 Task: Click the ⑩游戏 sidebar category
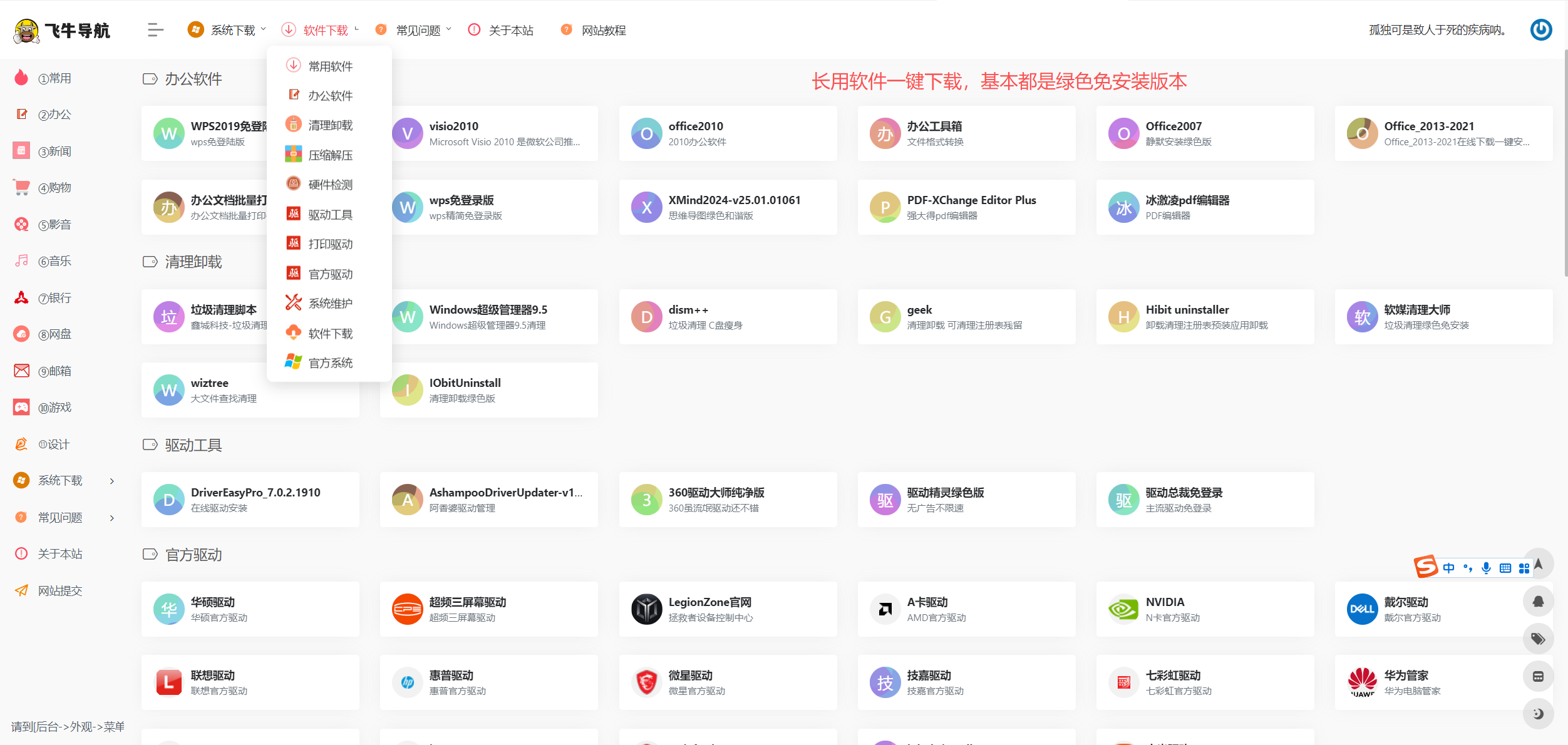pyautogui.click(x=54, y=408)
